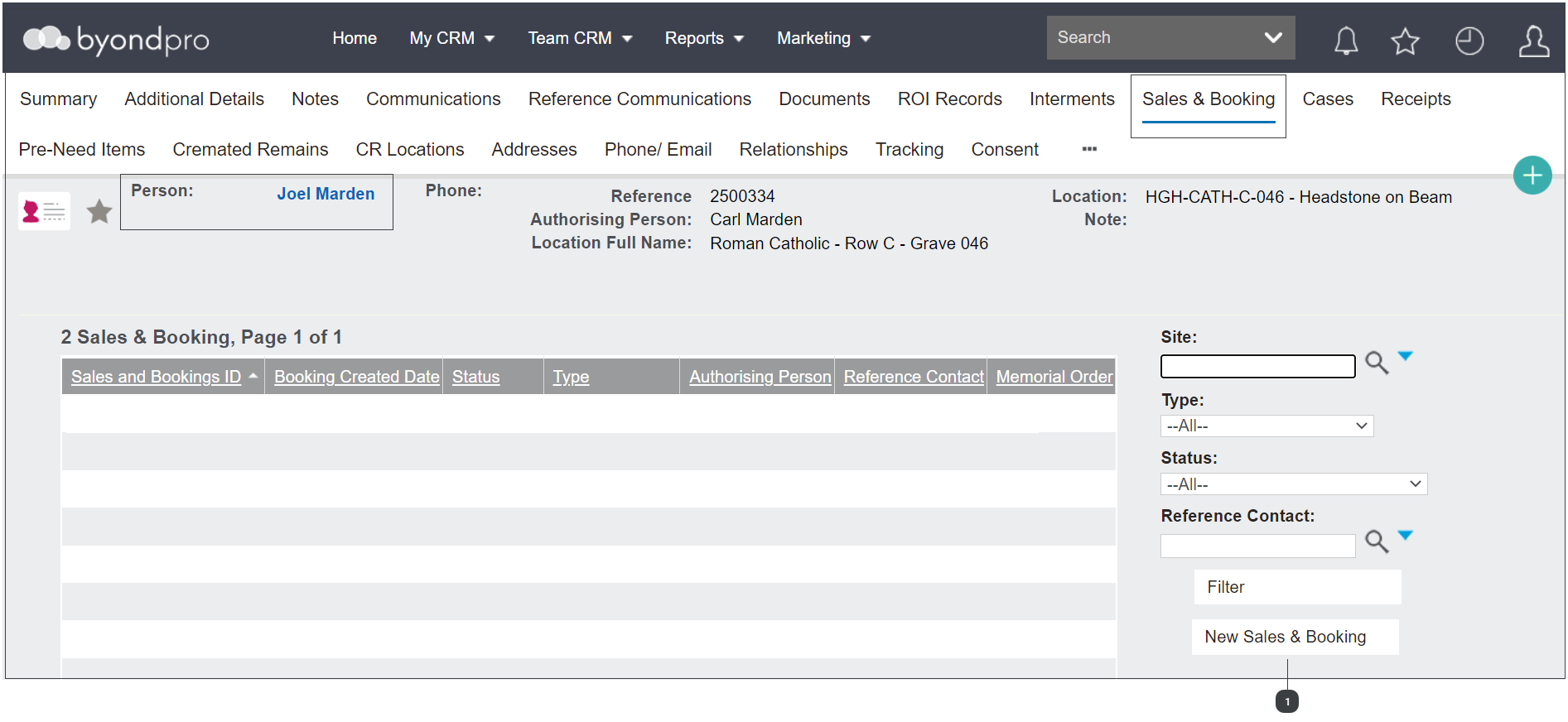Select the Sales & Booking tab
This screenshot has width=1568, height=722.
(1209, 99)
